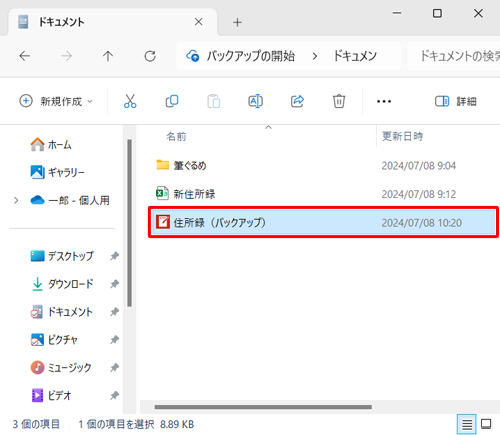Click date 2024/07/08 9:12 cell
This screenshot has width=500, height=435.
(419, 194)
